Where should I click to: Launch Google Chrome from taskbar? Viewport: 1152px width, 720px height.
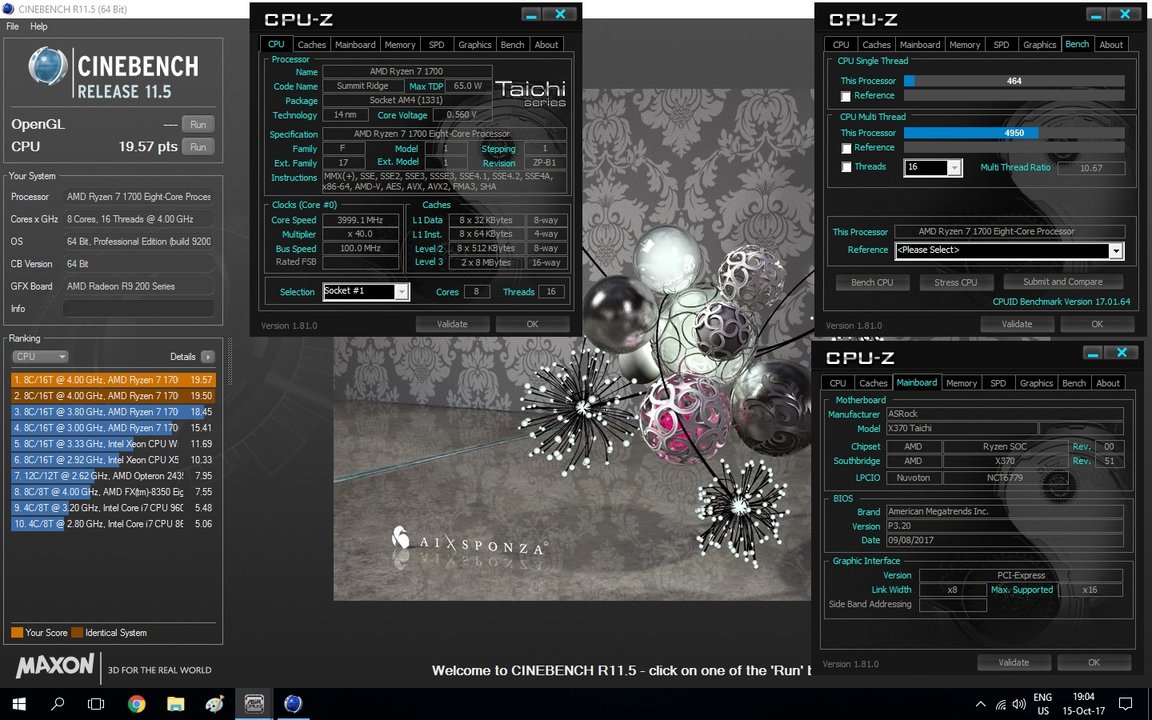click(x=137, y=704)
